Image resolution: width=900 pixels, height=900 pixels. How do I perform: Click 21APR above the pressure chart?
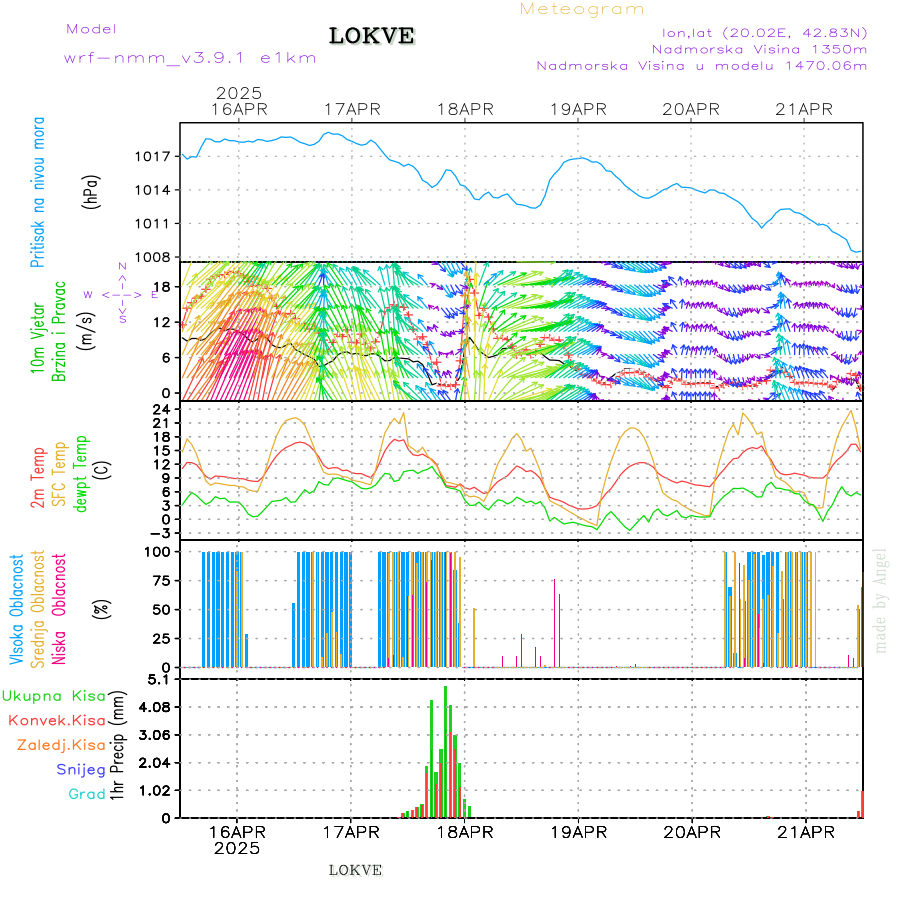pos(804,109)
